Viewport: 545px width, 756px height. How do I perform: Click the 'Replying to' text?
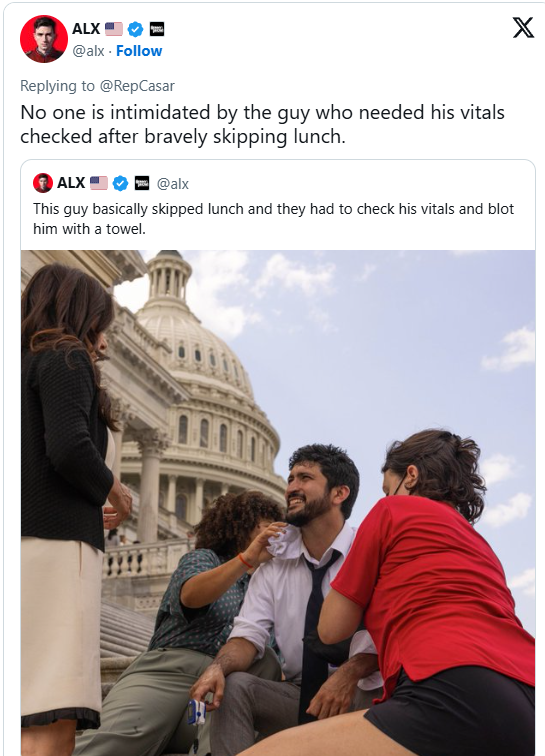pos(57,86)
